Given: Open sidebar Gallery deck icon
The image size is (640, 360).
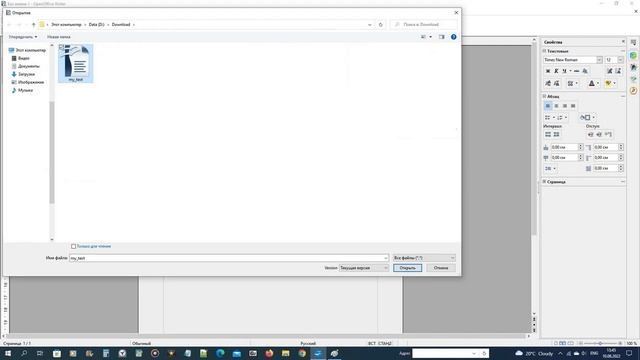Looking at the screenshot, I should click(633, 79).
